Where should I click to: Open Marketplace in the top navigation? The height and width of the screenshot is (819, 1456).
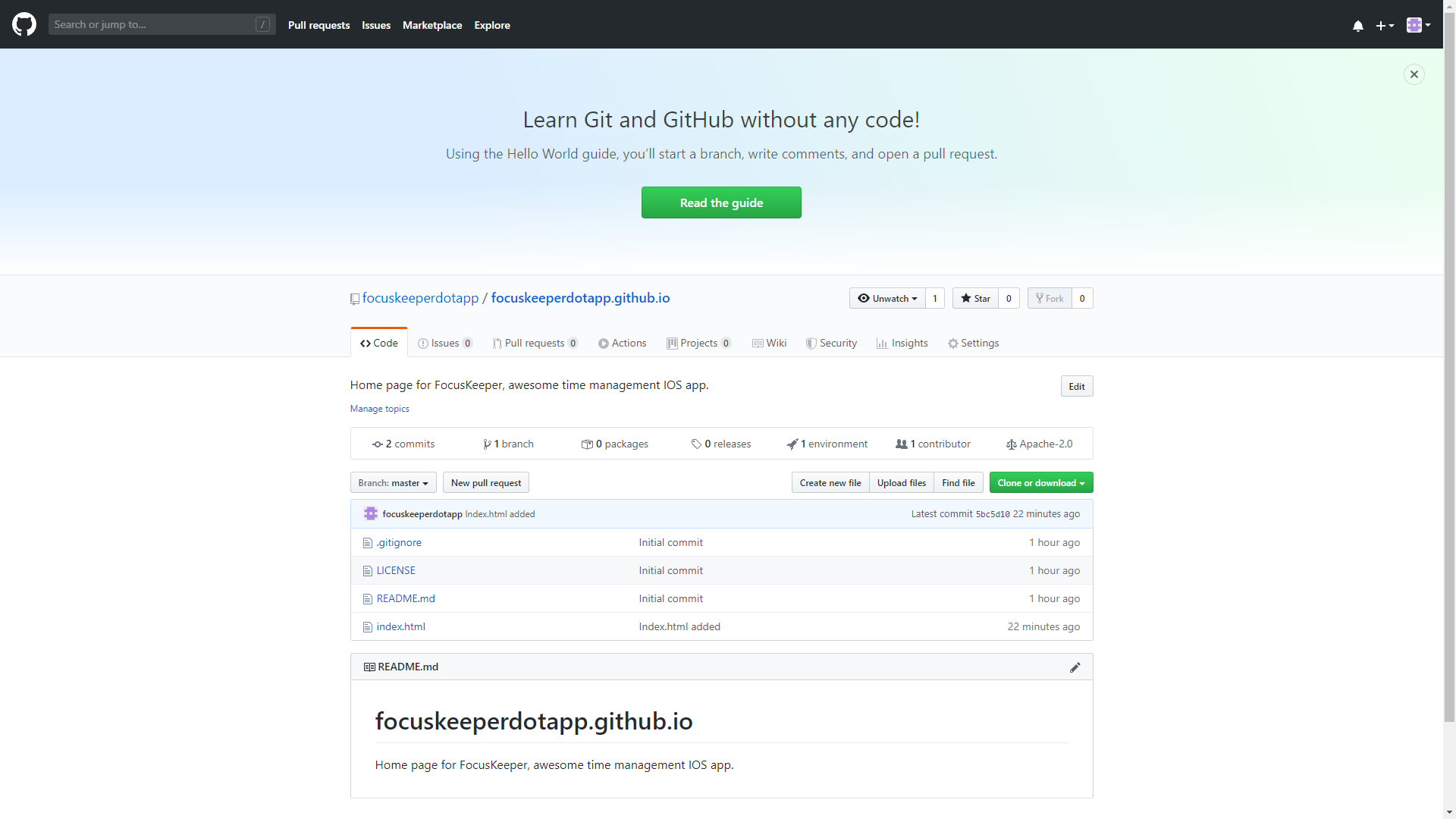tap(431, 25)
